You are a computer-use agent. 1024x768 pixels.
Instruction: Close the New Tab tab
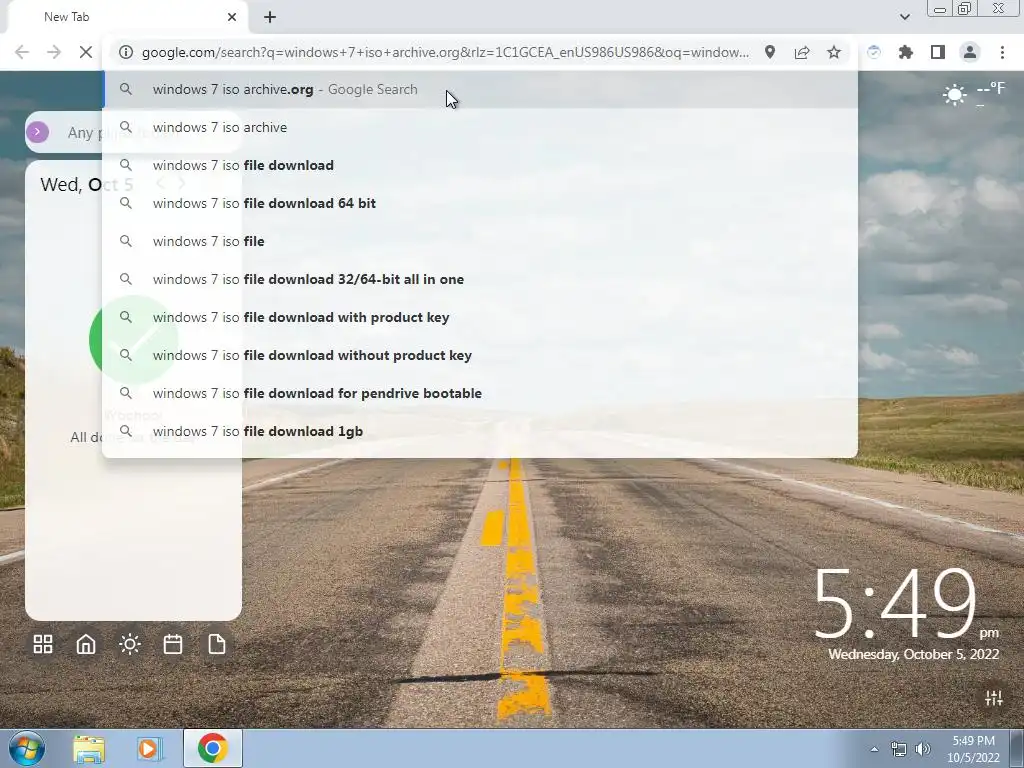tap(232, 17)
